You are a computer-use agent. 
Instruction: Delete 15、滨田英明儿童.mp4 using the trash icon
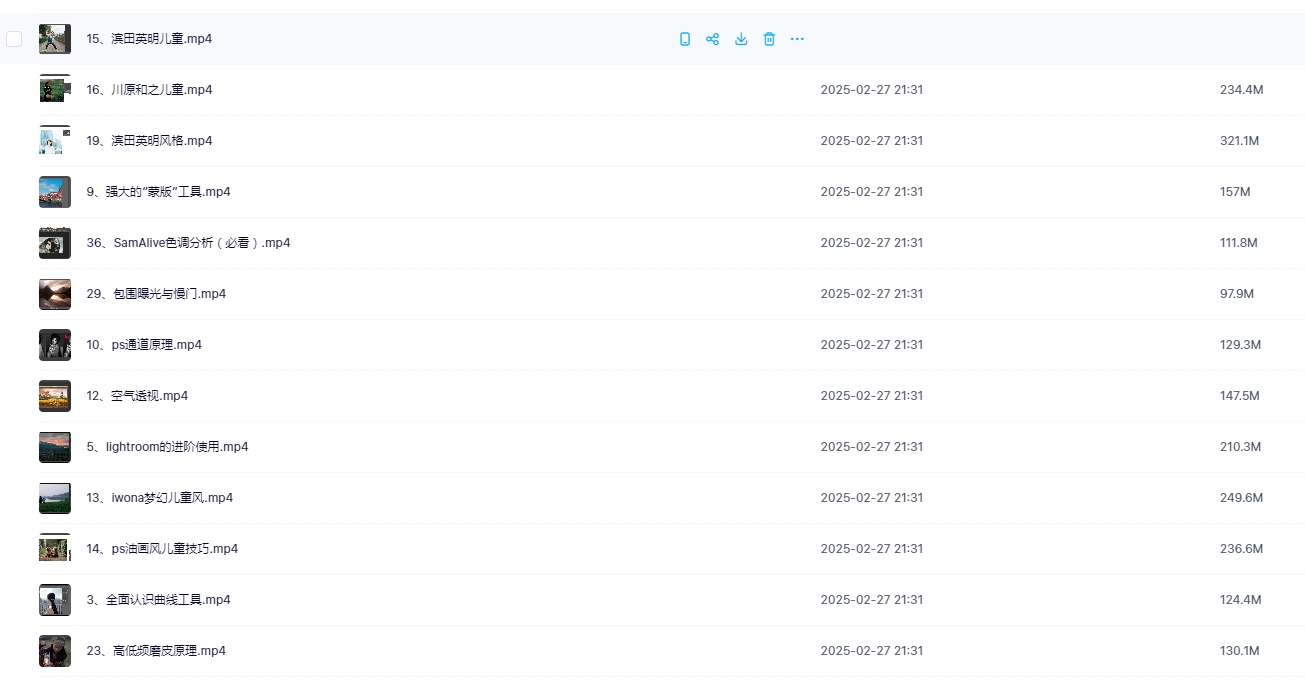tap(769, 39)
